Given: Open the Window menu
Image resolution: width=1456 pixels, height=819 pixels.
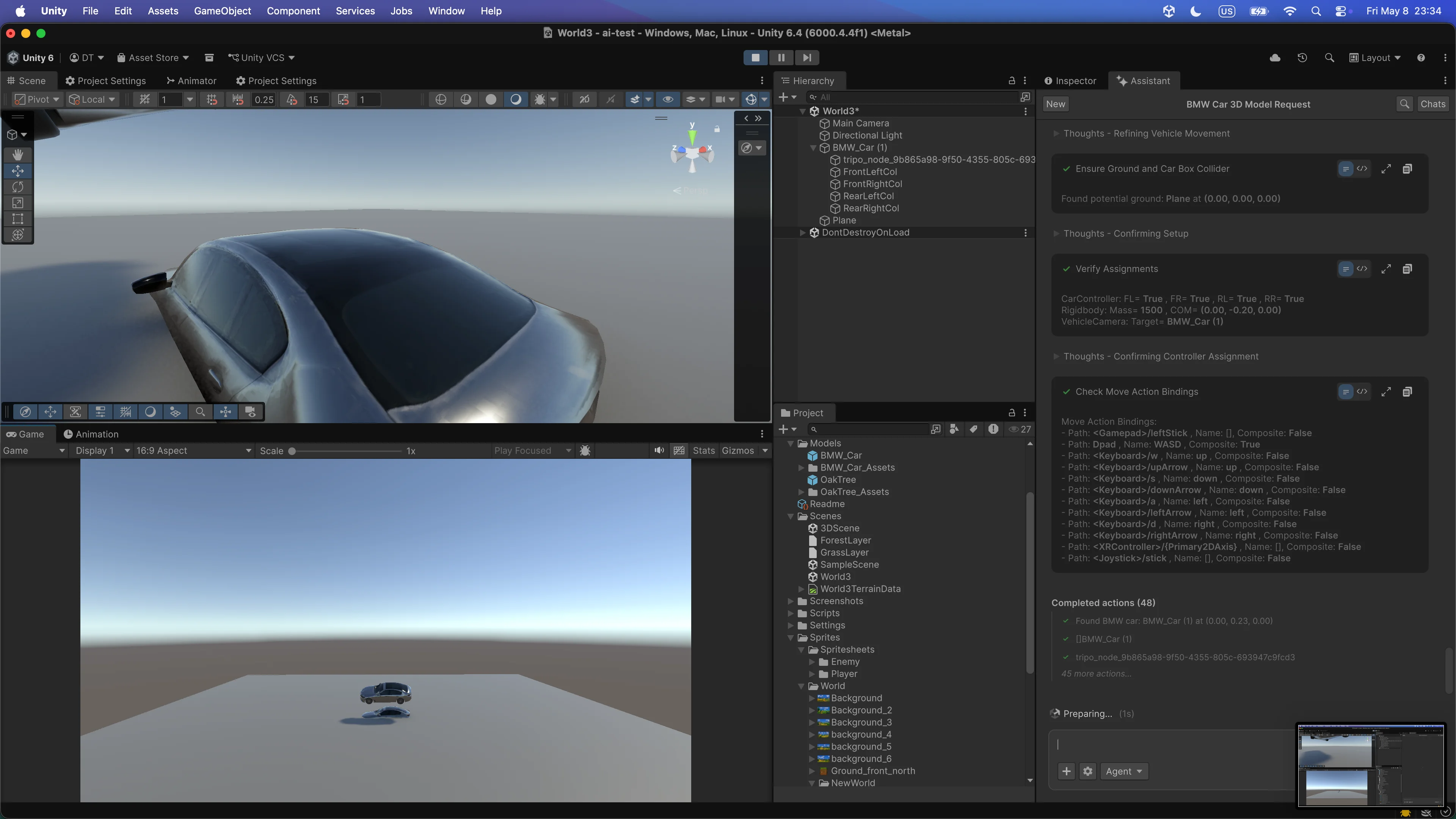Looking at the screenshot, I should coord(447,11).
